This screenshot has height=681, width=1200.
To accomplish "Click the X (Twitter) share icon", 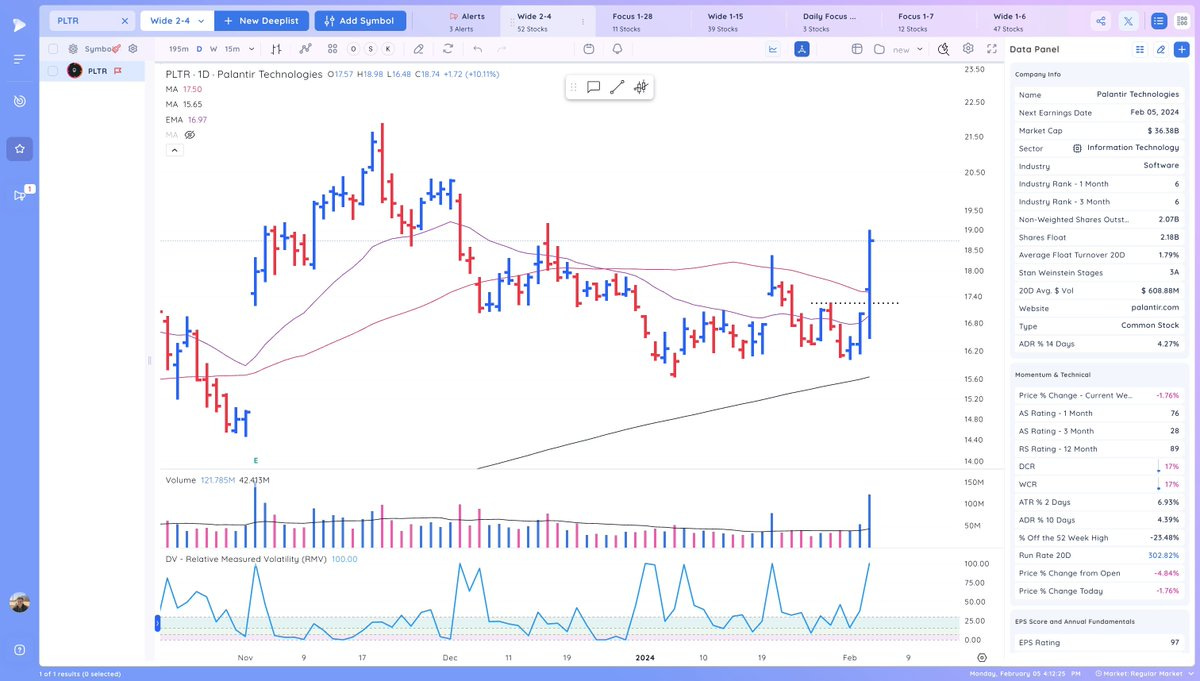I will (1128, 20).
